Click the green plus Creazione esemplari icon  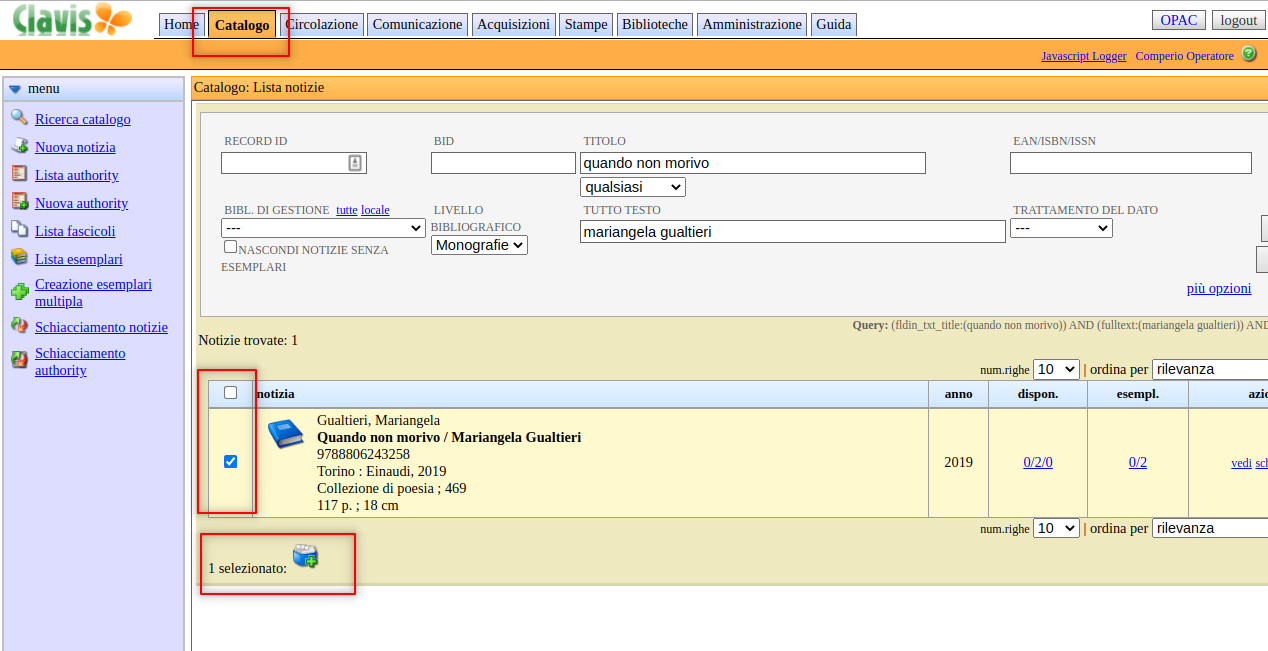point(19,292)
